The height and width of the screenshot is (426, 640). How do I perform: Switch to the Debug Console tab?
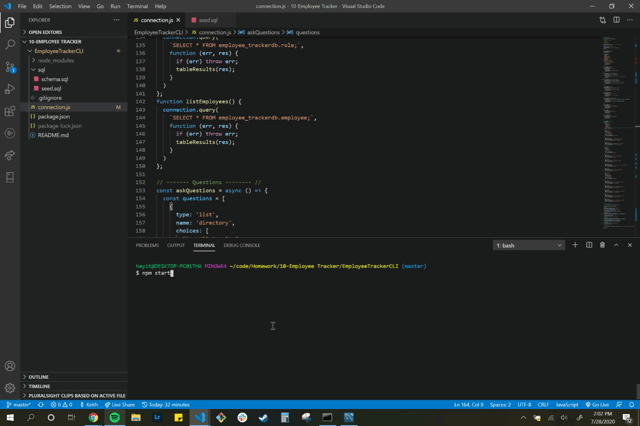click(242, 245)
